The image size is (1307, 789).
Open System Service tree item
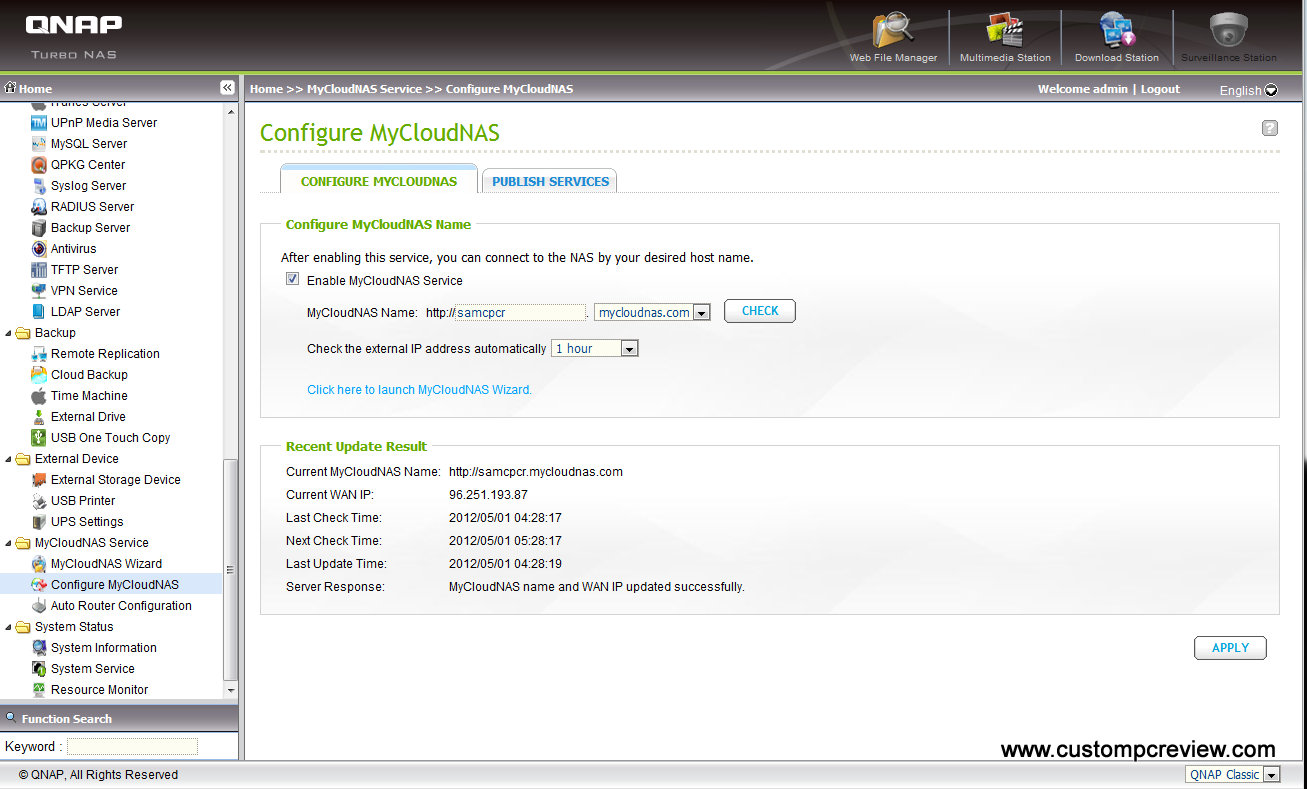[93, 669]
